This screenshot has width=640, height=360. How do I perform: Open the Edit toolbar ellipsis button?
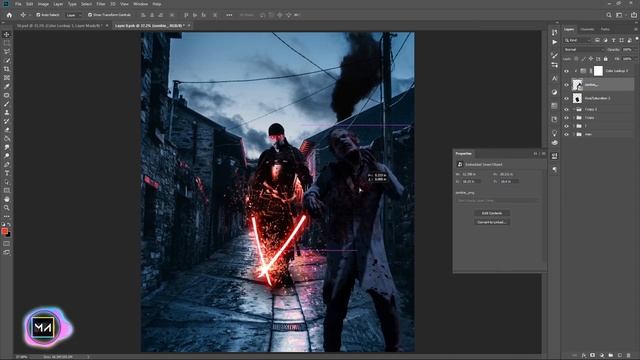pyautogui.click(x=7, y=216)
